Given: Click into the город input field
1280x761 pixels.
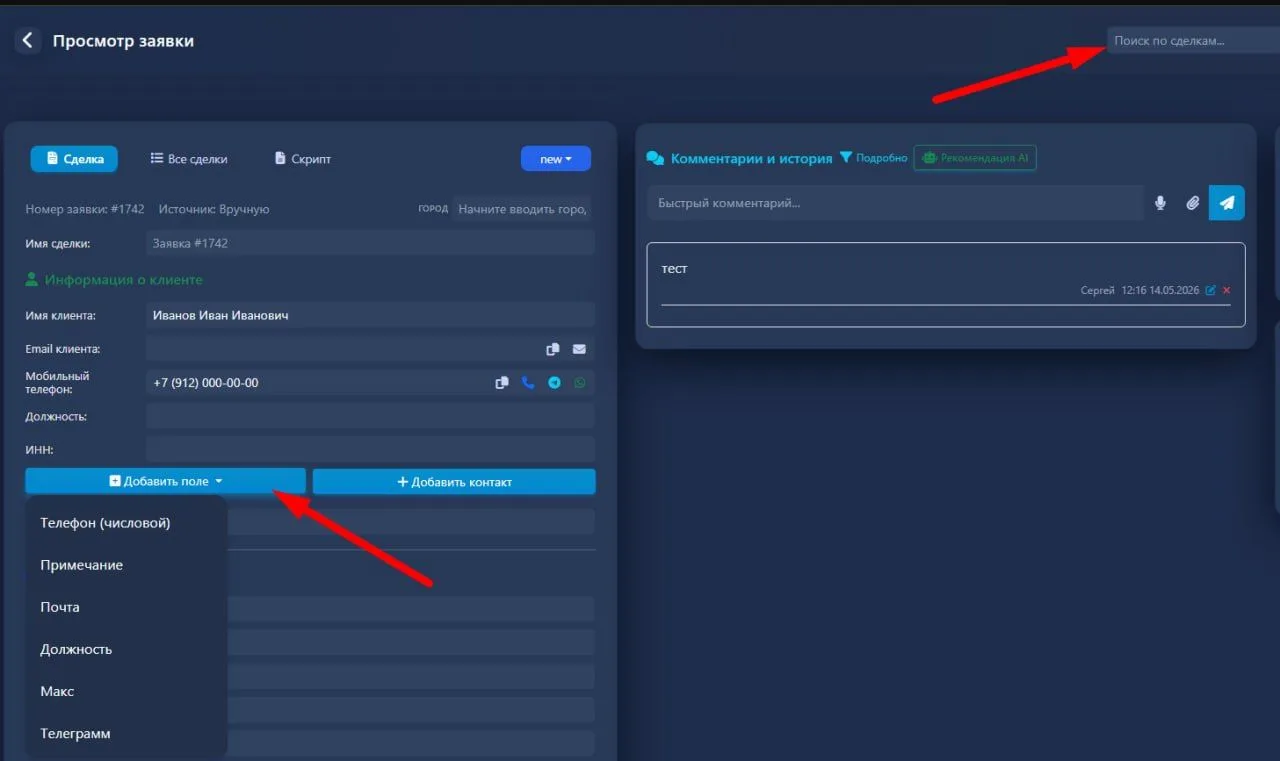Looking at the screenshot, I should [x=521, y=209].
